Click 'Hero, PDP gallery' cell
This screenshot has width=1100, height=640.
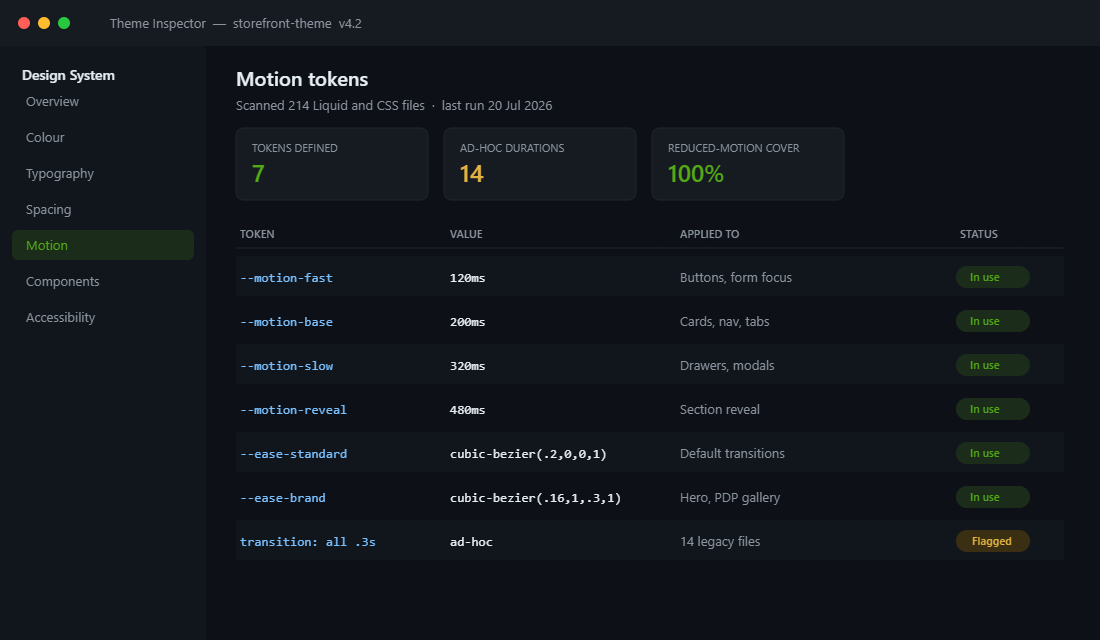point(730,498)
